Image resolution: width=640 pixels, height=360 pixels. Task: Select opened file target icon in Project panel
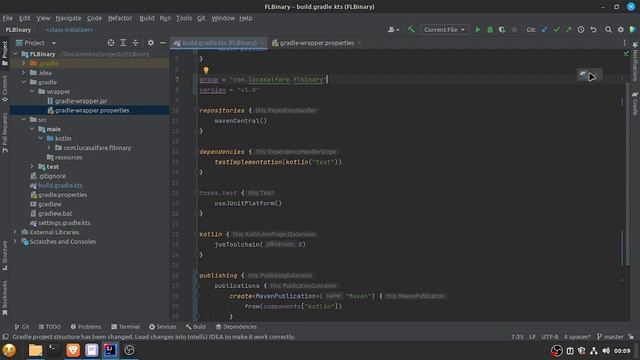tap(111, 42)
